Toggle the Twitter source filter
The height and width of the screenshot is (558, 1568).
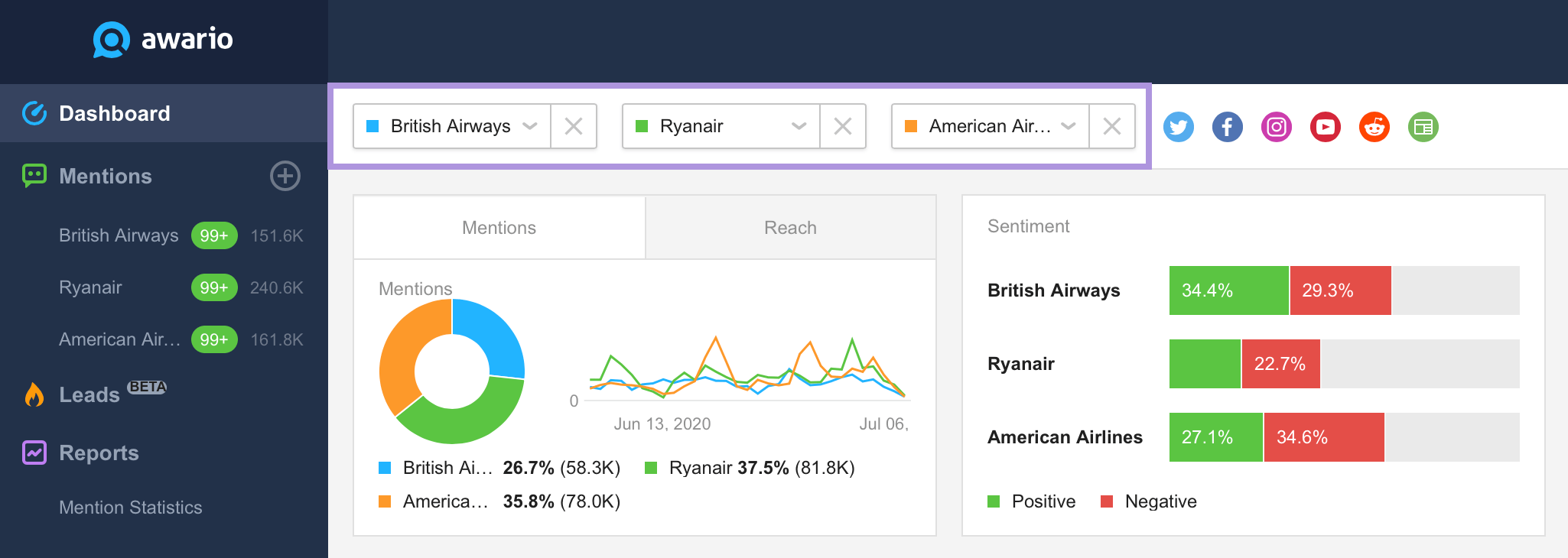pyautogui.click(x=1179, y=127)
